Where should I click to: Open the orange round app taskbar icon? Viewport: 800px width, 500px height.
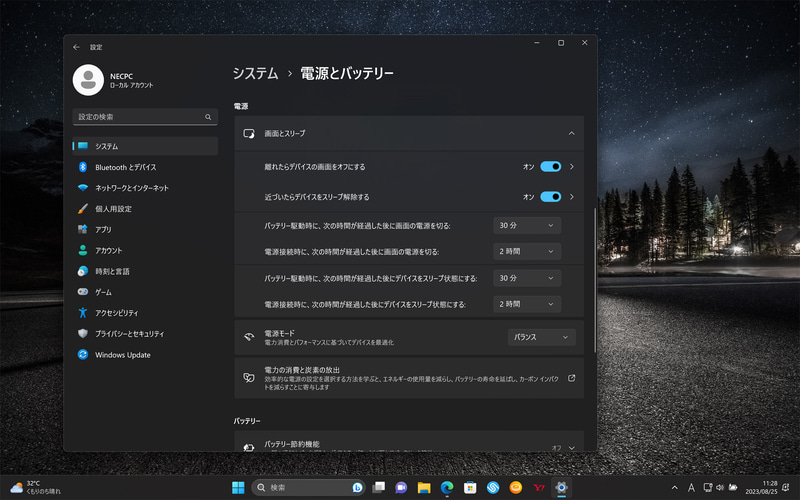[516, 488]
